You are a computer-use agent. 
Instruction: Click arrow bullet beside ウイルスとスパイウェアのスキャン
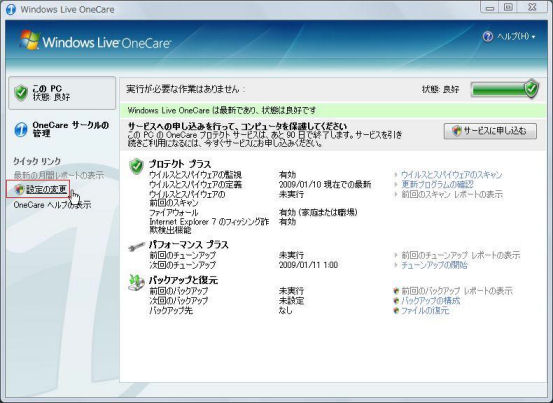396,175
